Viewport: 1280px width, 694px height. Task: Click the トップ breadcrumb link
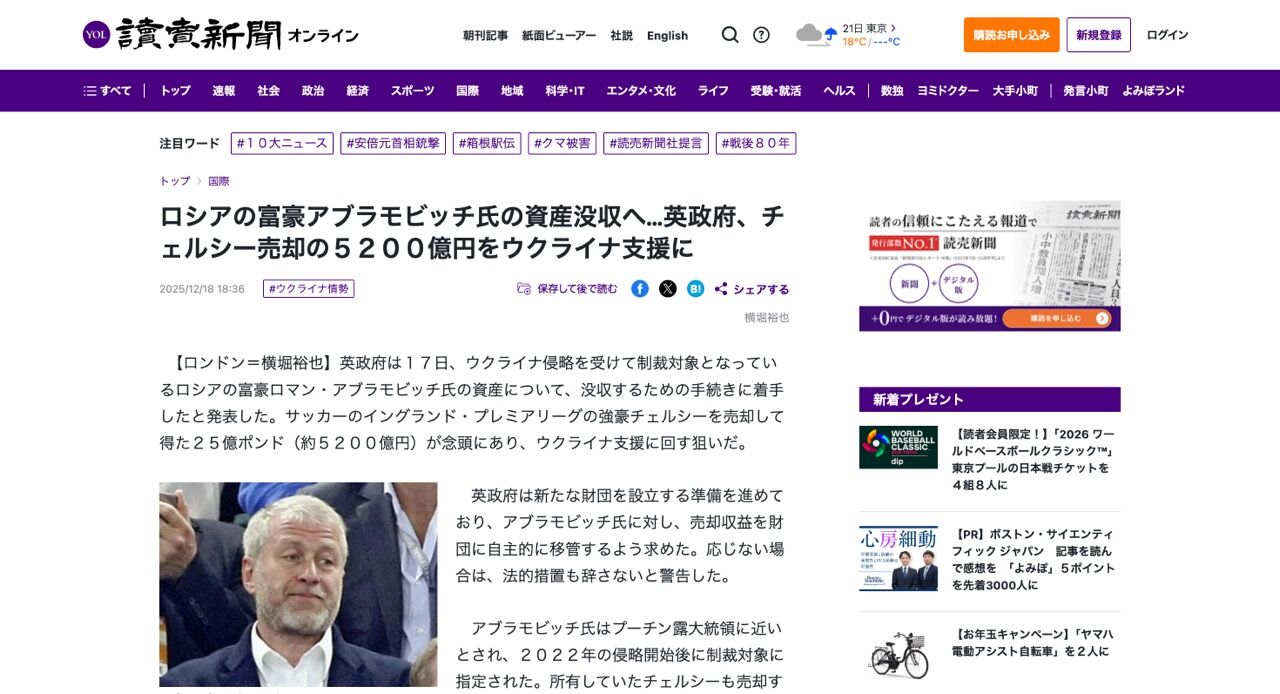click(175, 181)
